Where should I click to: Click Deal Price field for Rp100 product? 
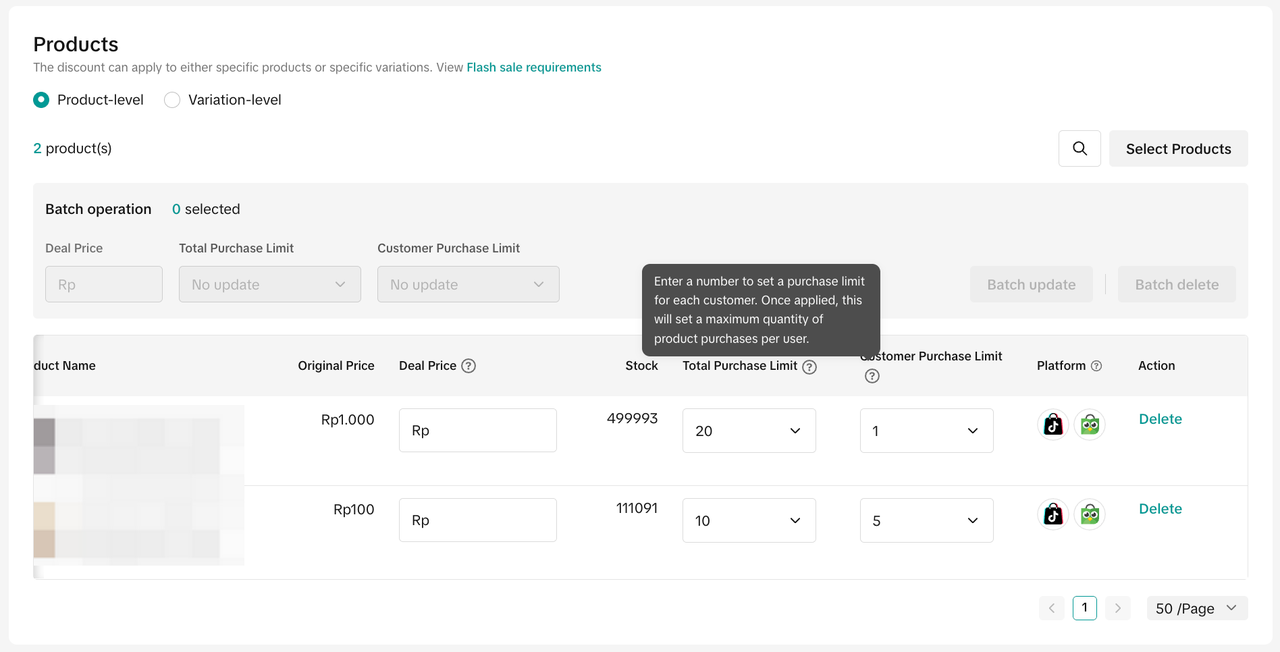[x=478, y=521]
